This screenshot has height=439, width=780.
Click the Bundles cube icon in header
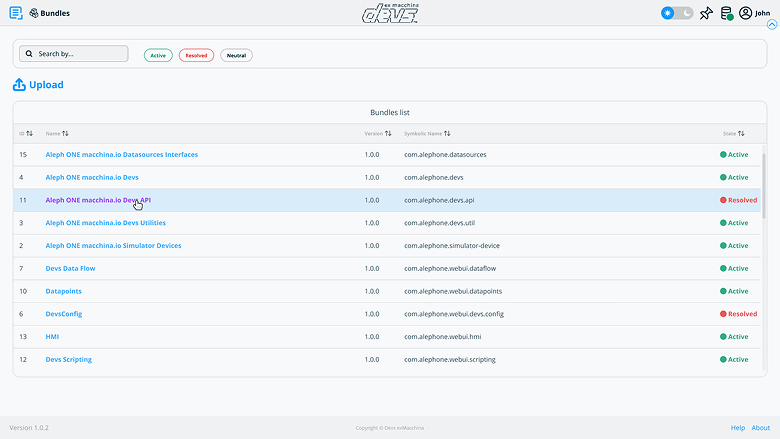35,13
